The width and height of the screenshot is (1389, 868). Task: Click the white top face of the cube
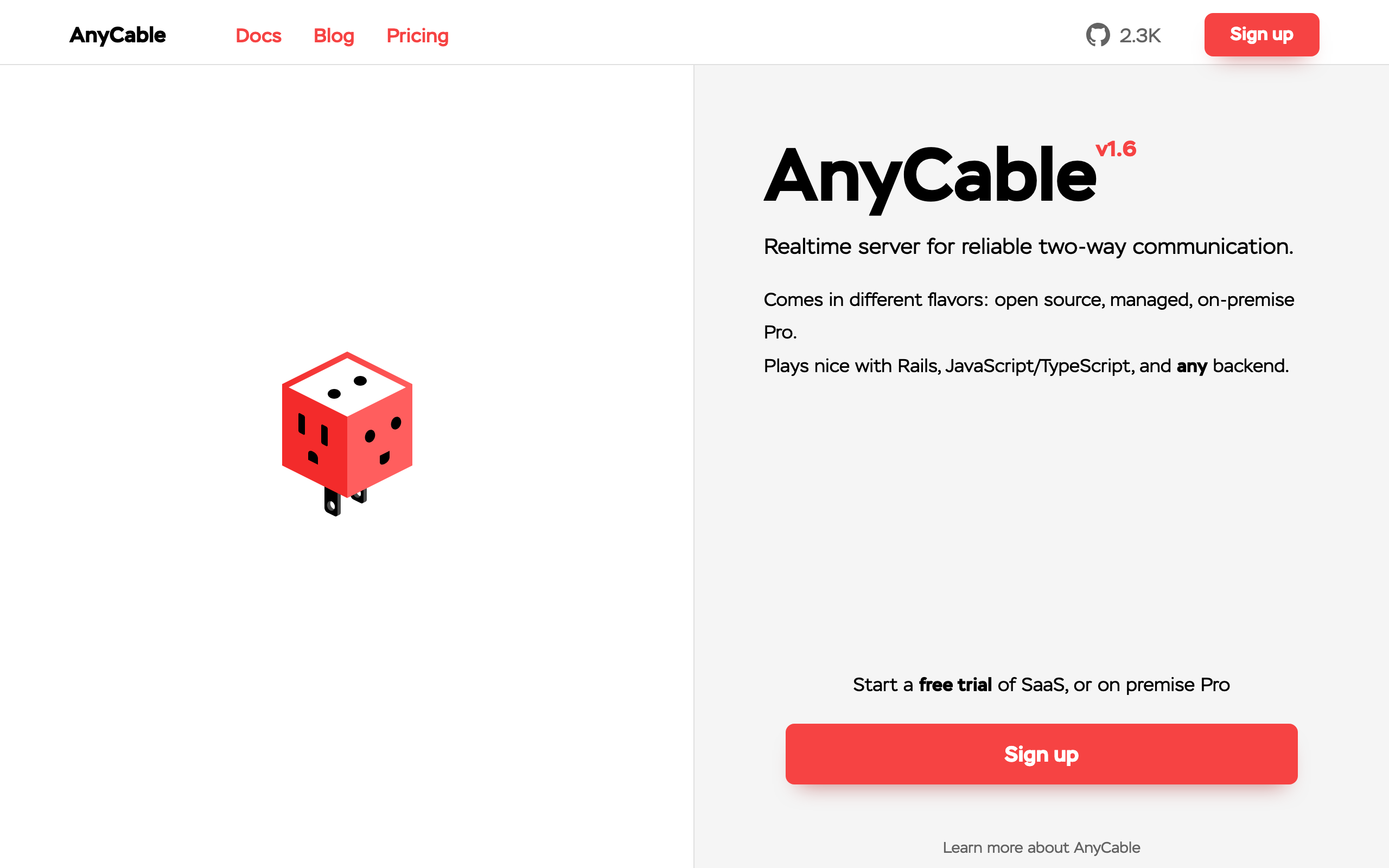347,385
